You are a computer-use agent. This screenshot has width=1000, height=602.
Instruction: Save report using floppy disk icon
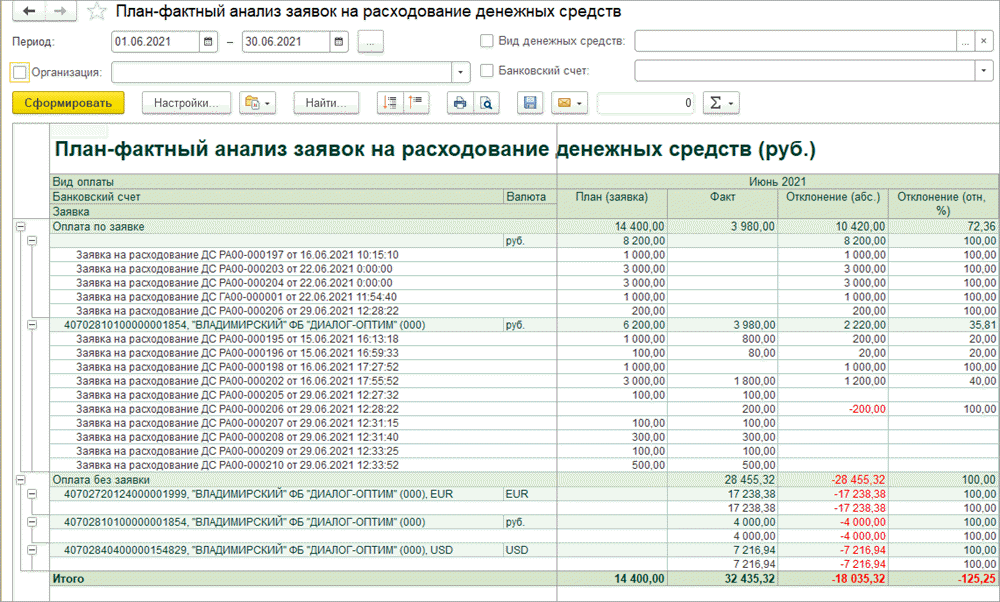coord(531,103)
